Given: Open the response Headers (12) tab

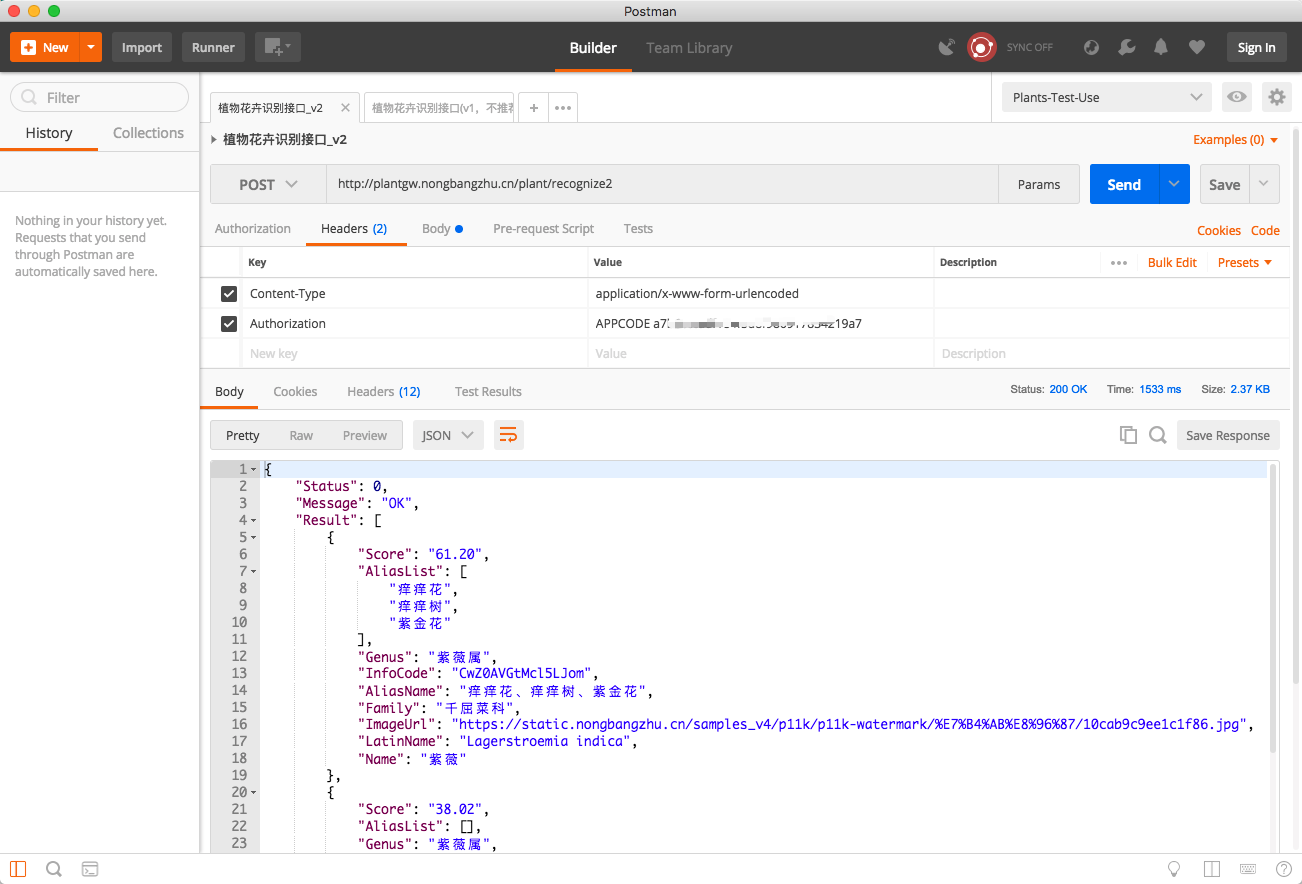Looking at the screenshot, I should click(384, 391).
